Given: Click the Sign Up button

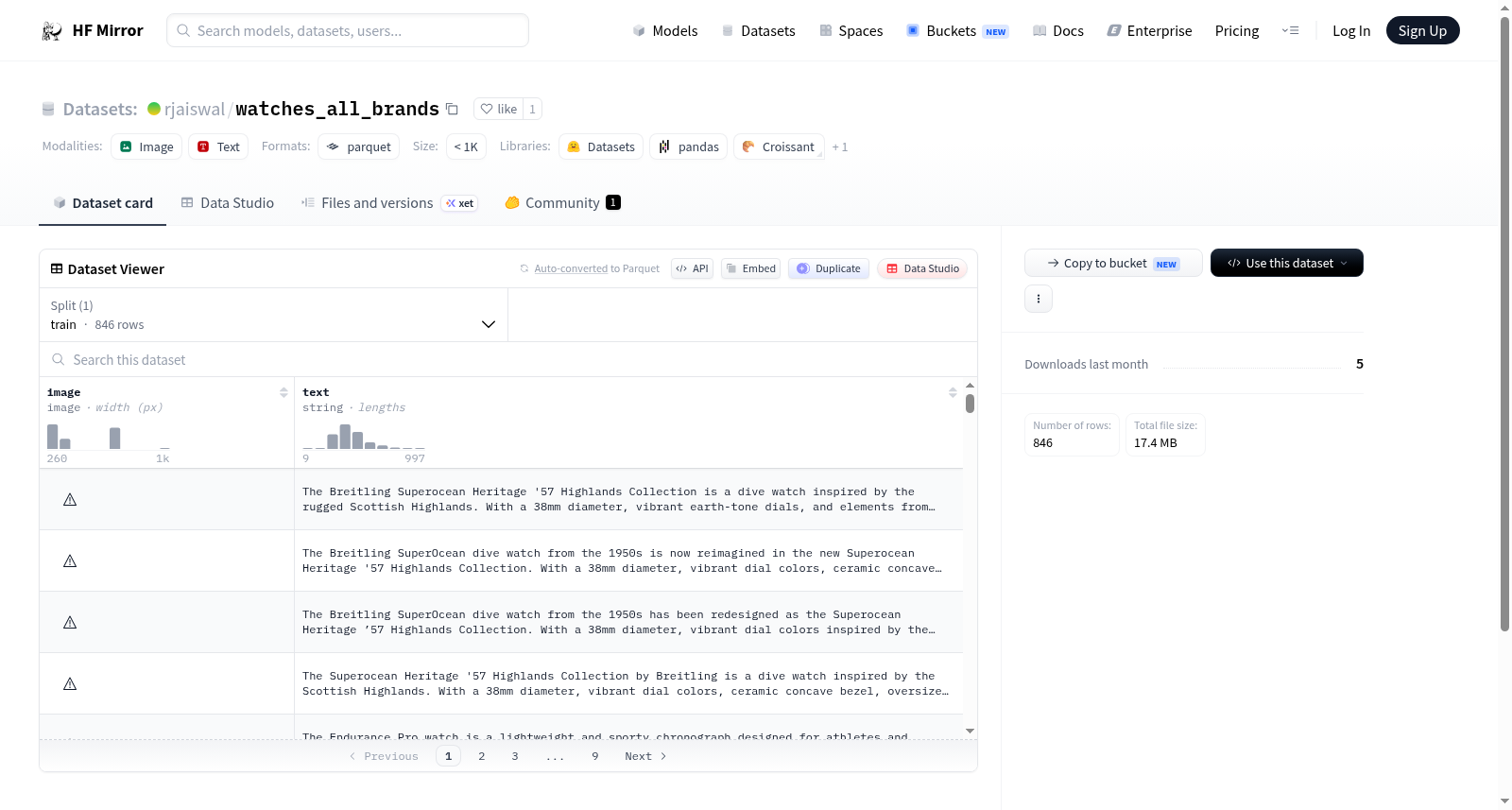Looking at the screenshot, I should 1422,31.
